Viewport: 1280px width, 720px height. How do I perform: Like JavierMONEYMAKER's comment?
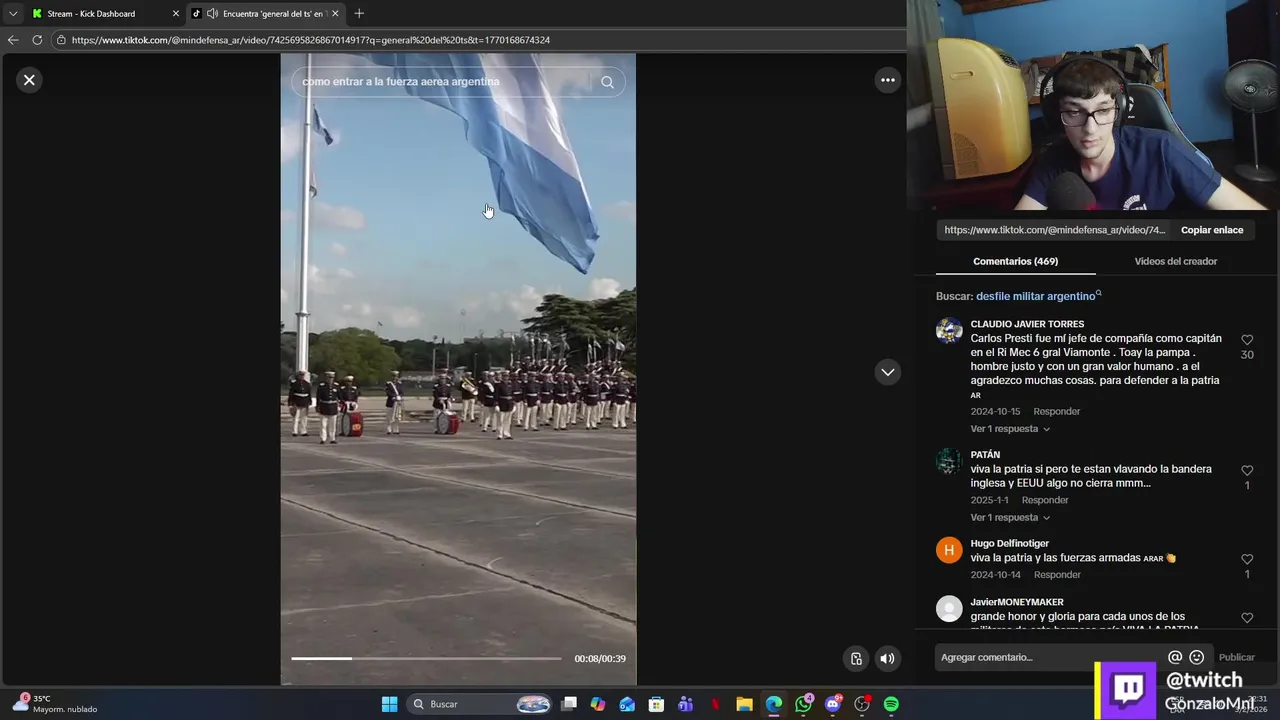[1247, 618]
